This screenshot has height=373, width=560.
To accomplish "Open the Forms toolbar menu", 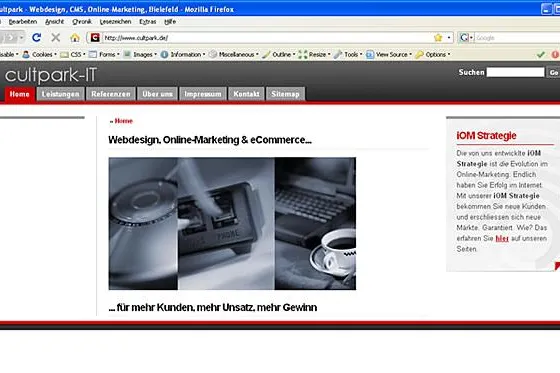I will (104, 54).
